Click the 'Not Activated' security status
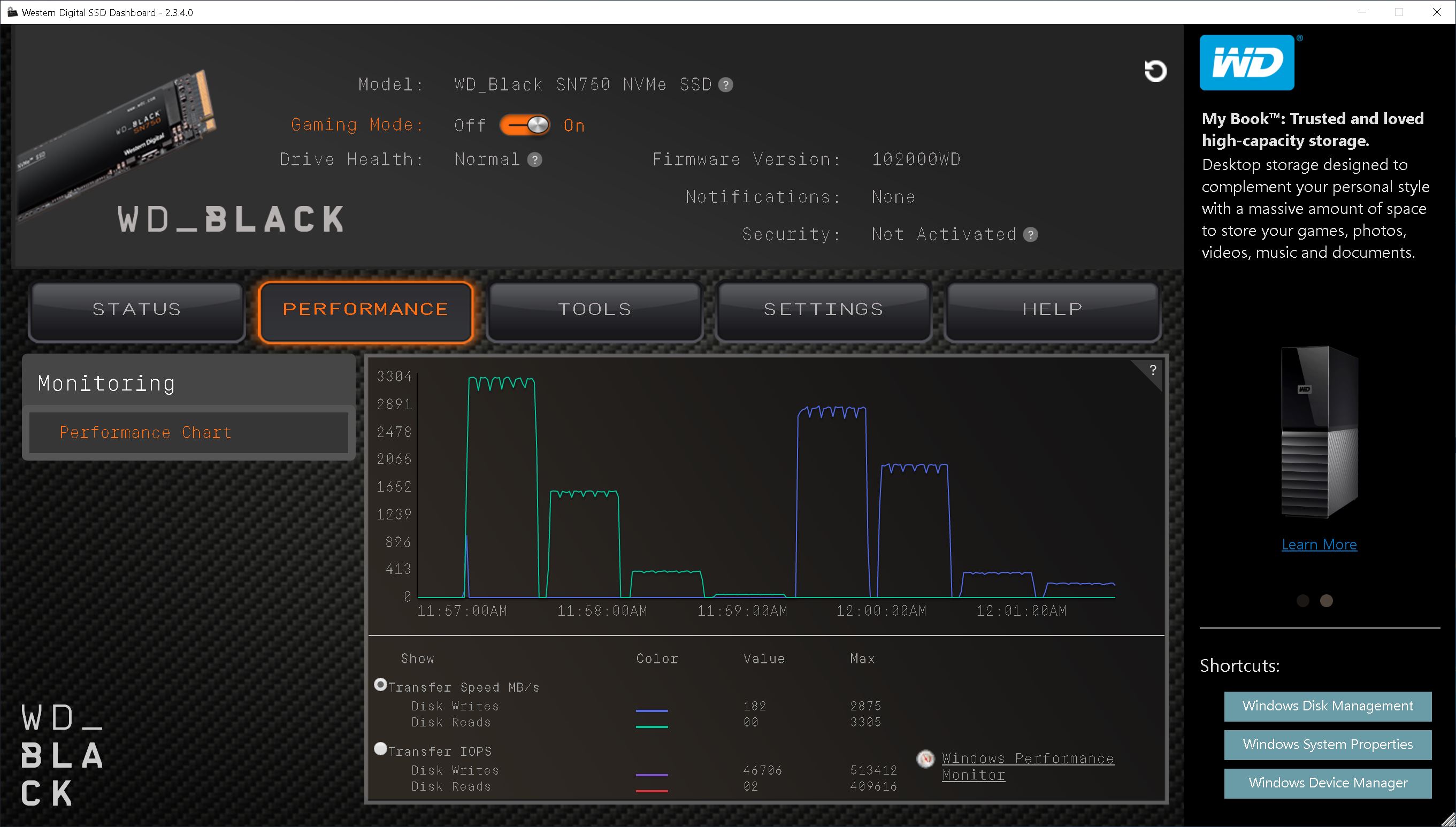This screenshot has width=1456, height=827. tap(944, 235)
